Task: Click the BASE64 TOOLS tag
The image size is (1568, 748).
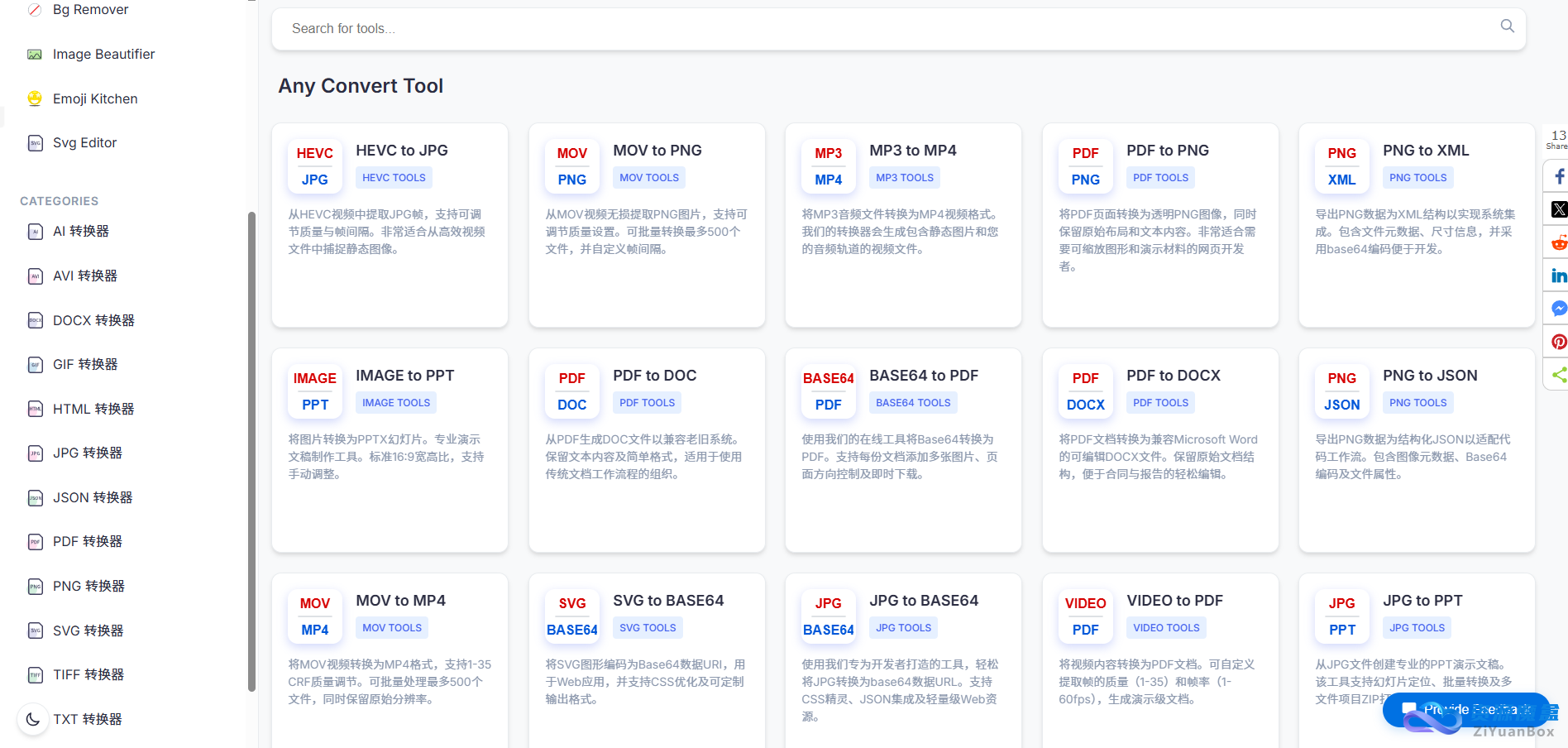Action: coord(913,403)
